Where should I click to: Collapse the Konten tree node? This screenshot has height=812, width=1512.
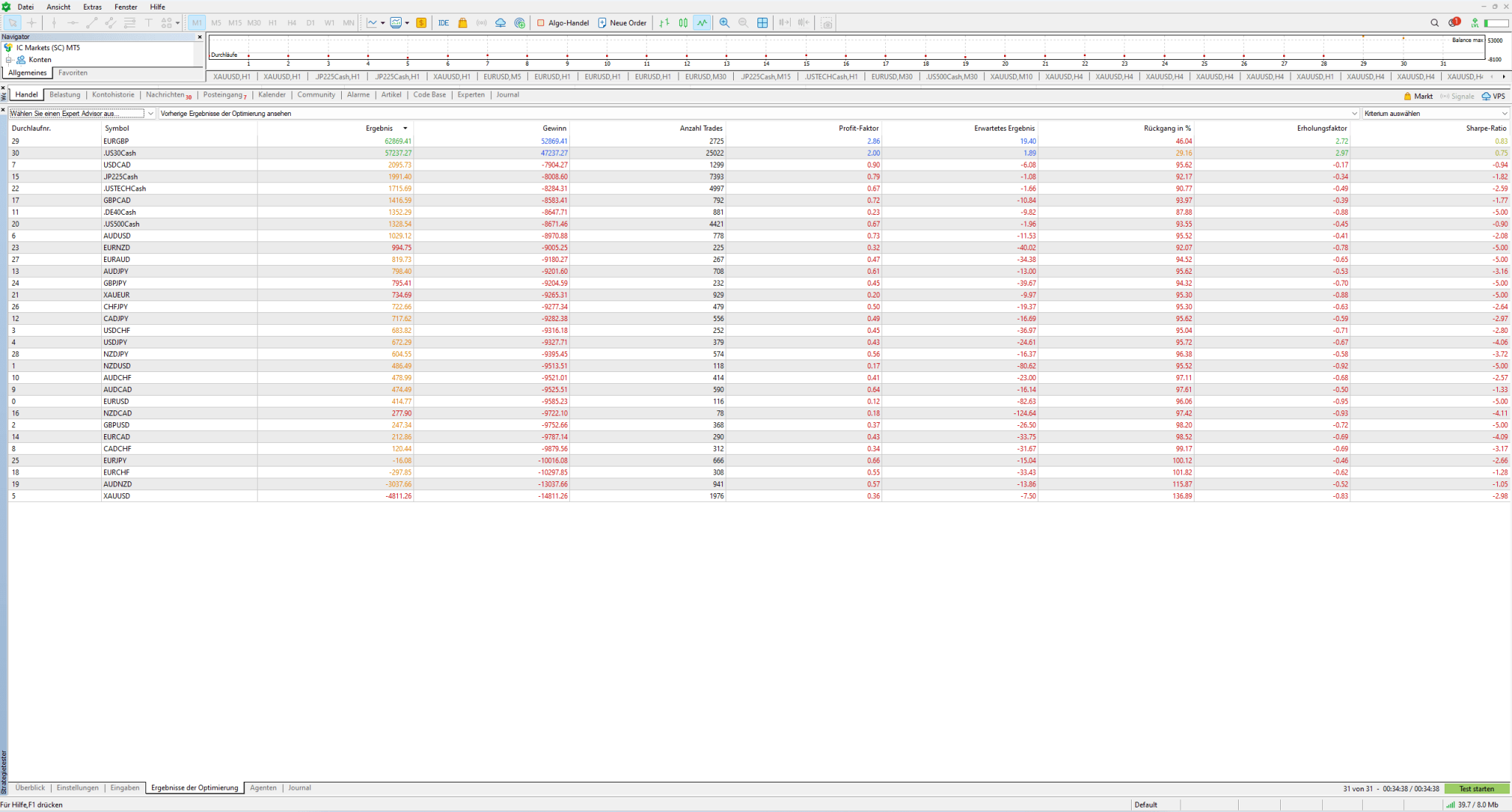click(x=9, y=60)
